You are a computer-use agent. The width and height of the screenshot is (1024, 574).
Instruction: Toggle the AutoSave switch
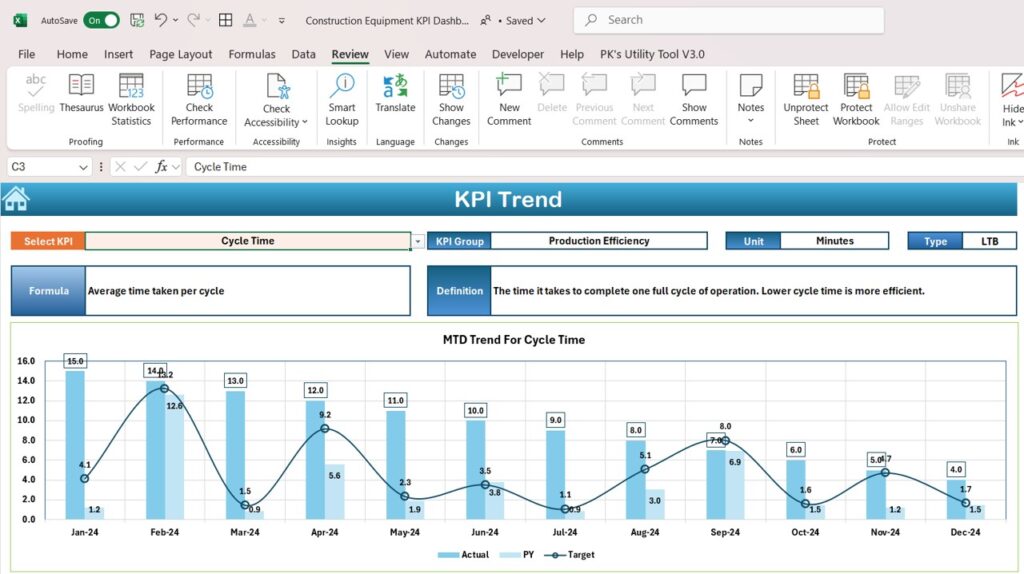click(101, 20)
